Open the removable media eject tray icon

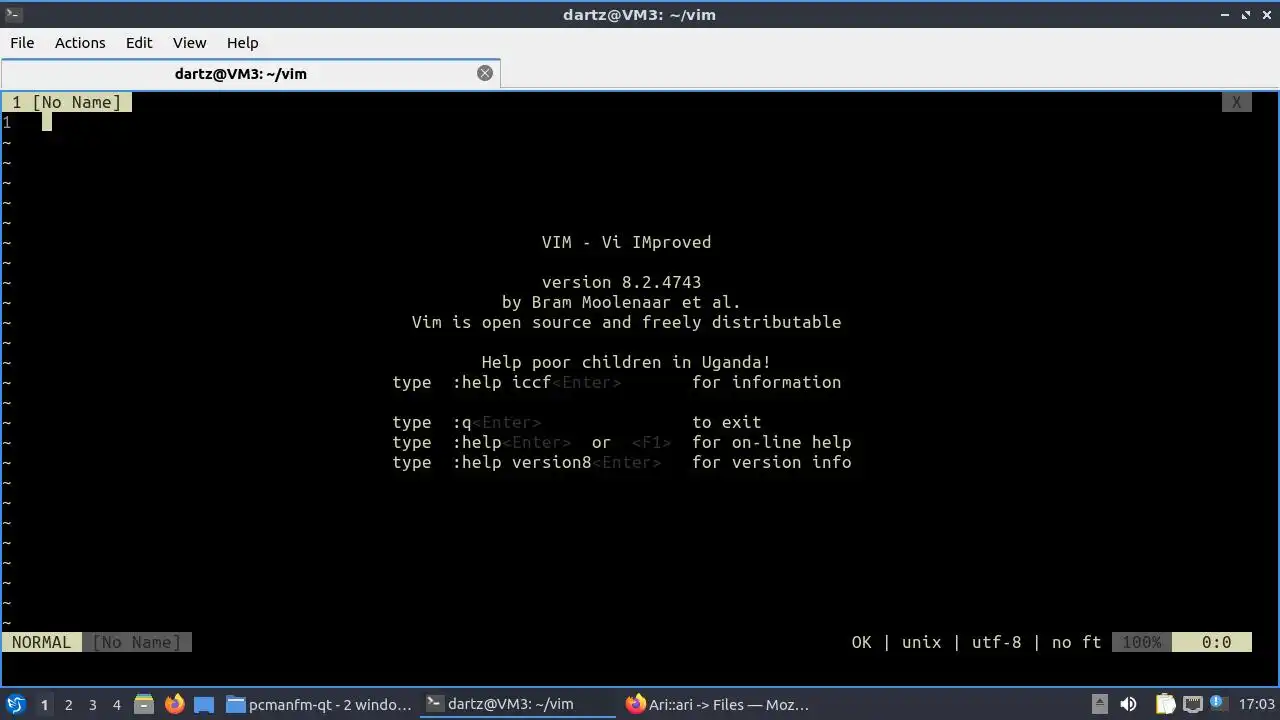[1099, 704]
